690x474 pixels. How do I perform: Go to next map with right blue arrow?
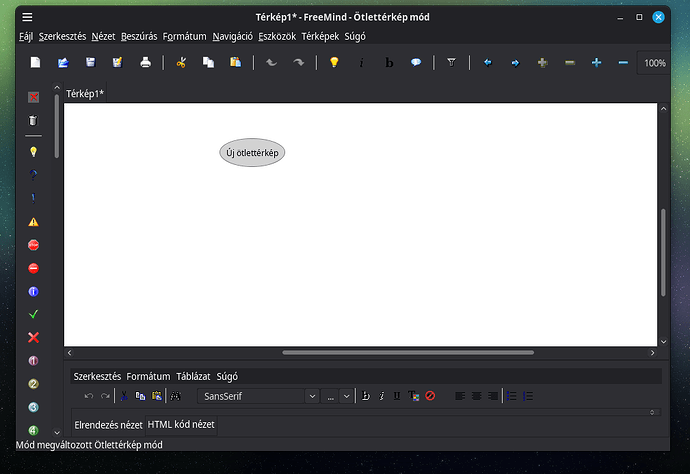click(515, 63)
